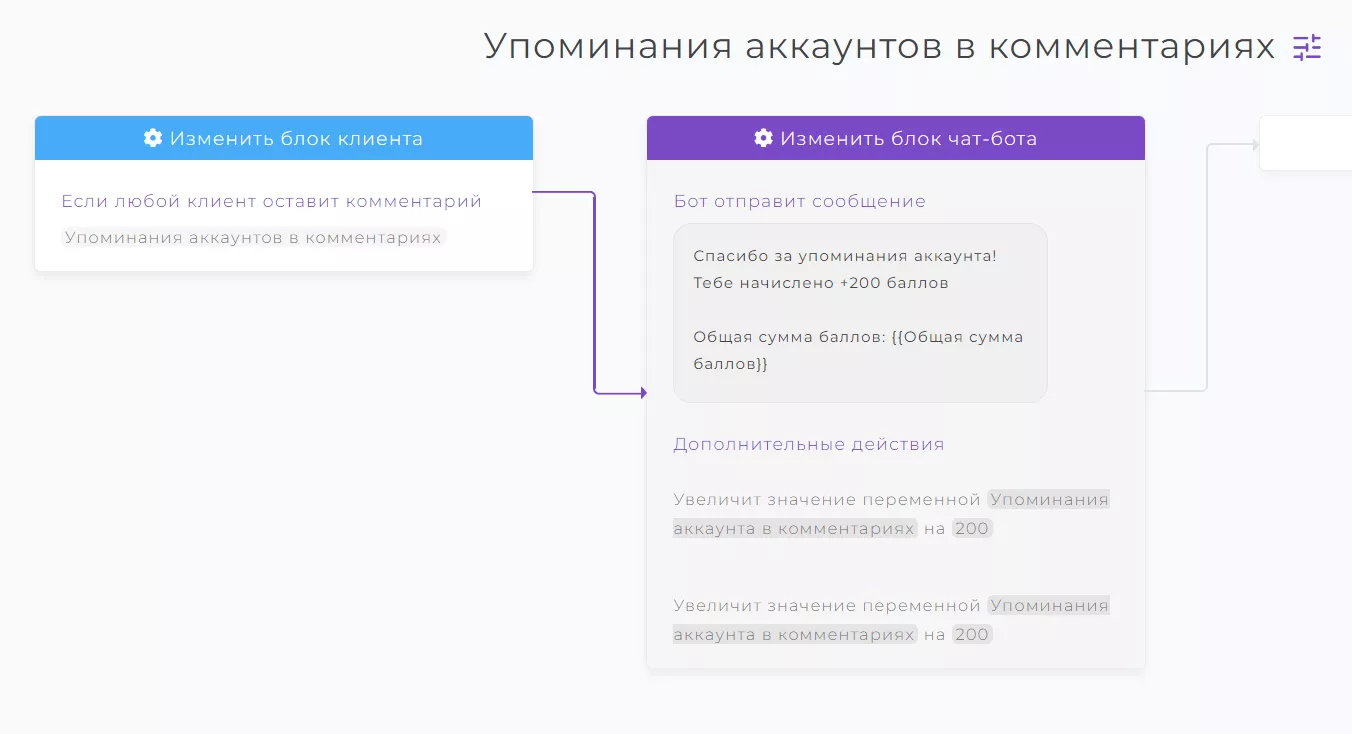This screenshot has width=1352, height=734.
Task: Click the second "Увеличит значение переменной" action
Action: coord(891,620)
